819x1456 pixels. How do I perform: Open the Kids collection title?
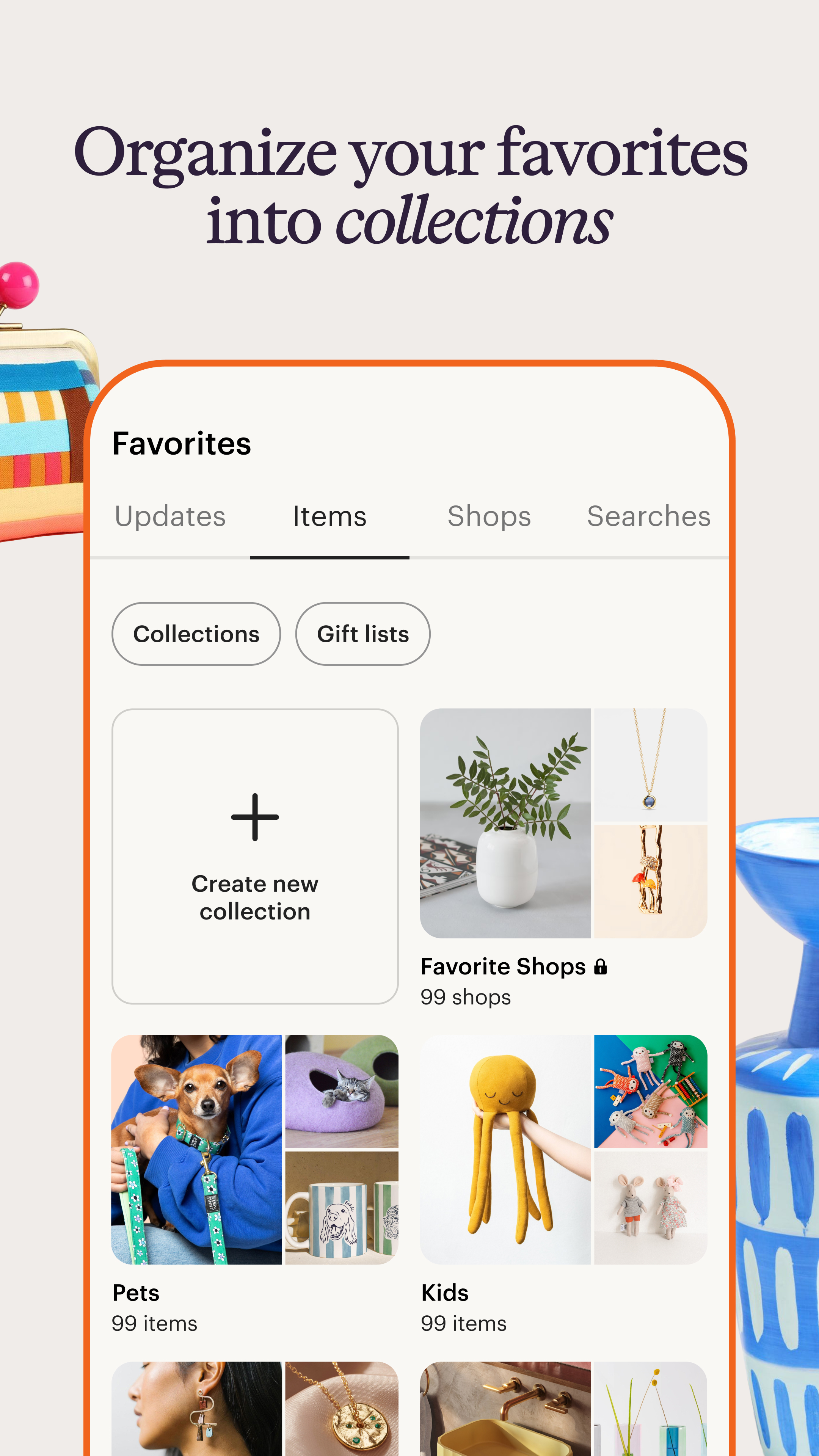(445, 1293)
